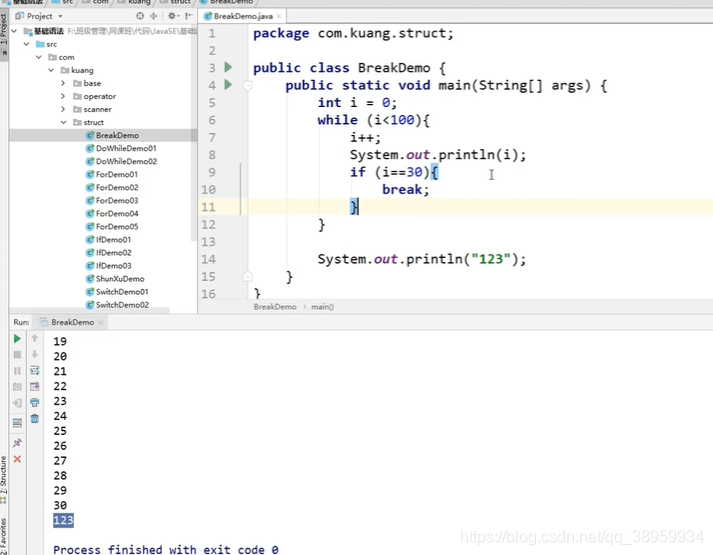Click the break; statement on line 10
The height and width of the screenshot is (555, 713).
tap(405, 190)
